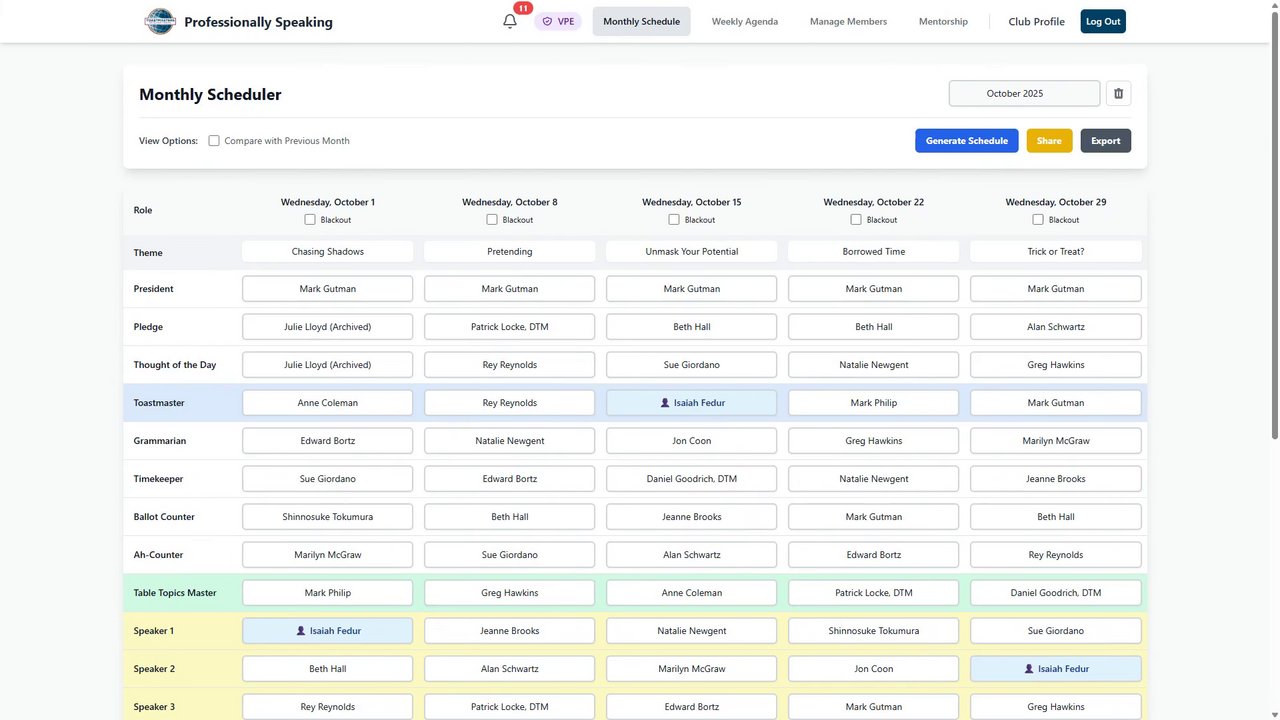Select October 22 Speaker 1 cell Shinnosuke Tokumura
The image size is (1280, 720).
point(874,631)
